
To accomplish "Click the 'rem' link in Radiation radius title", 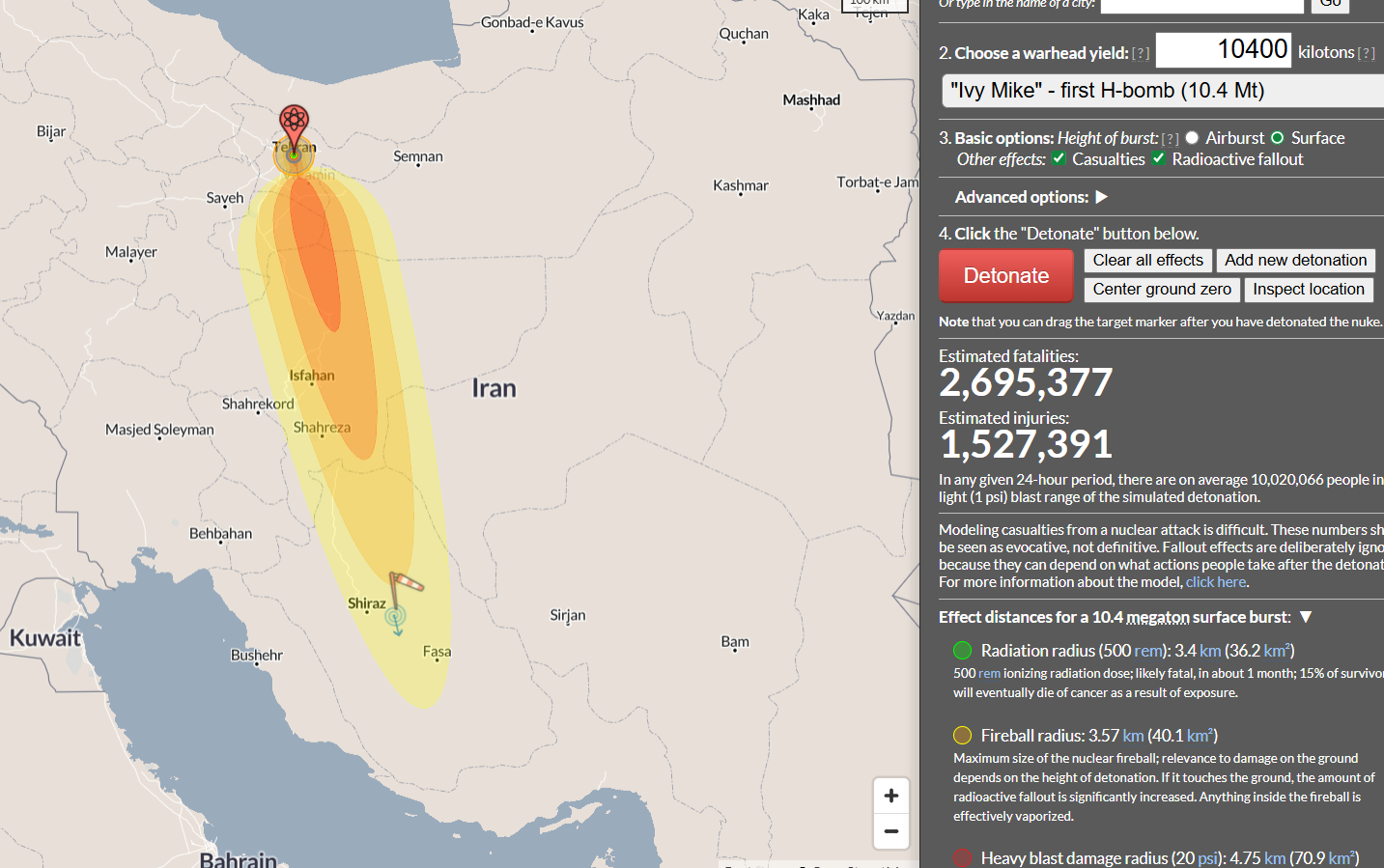I will click(x=1147, y=651).
